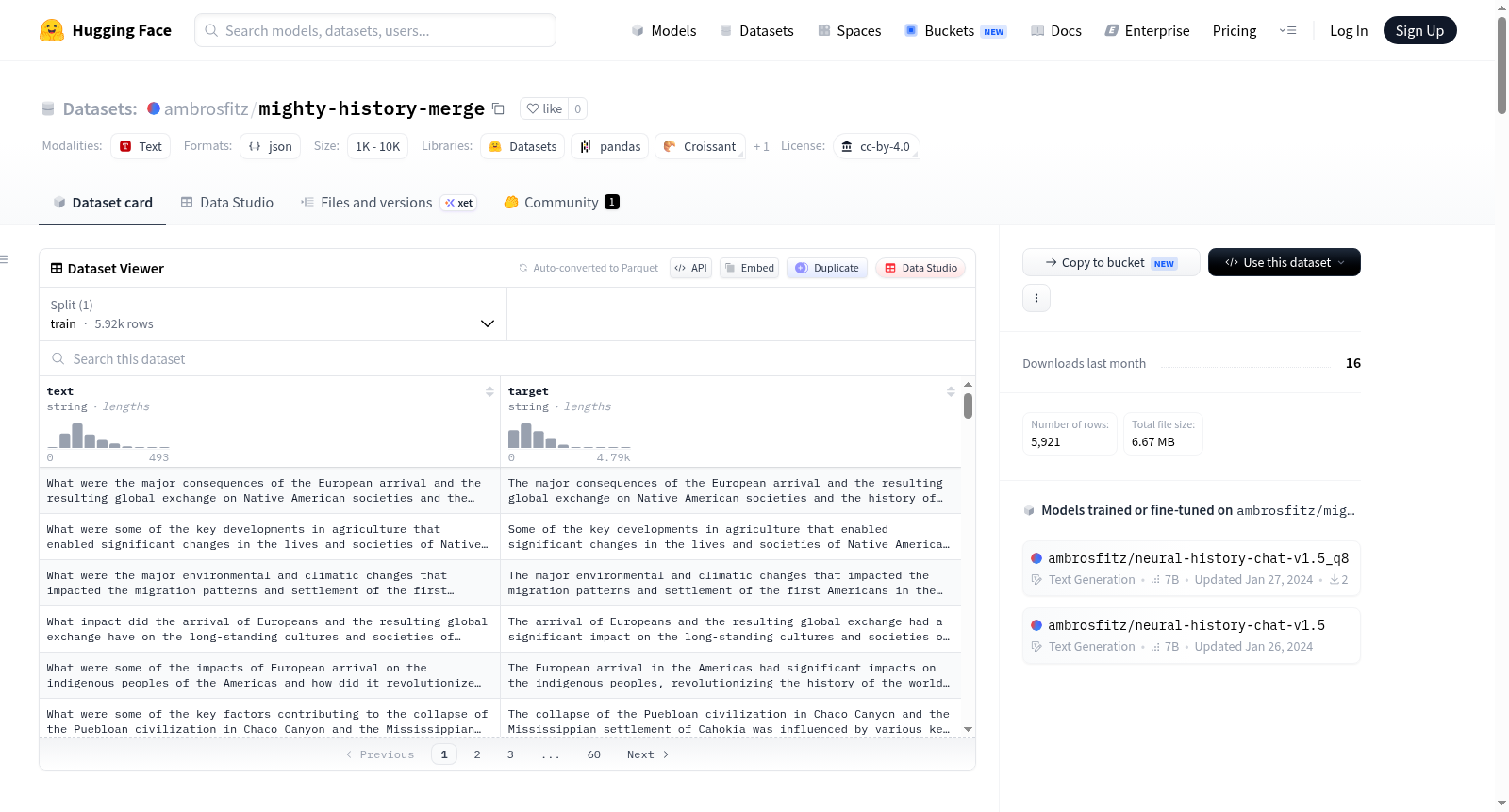
Task: Click the ambrosfitz user avatar
Action: pyautogui.click(x=154, y=108)
